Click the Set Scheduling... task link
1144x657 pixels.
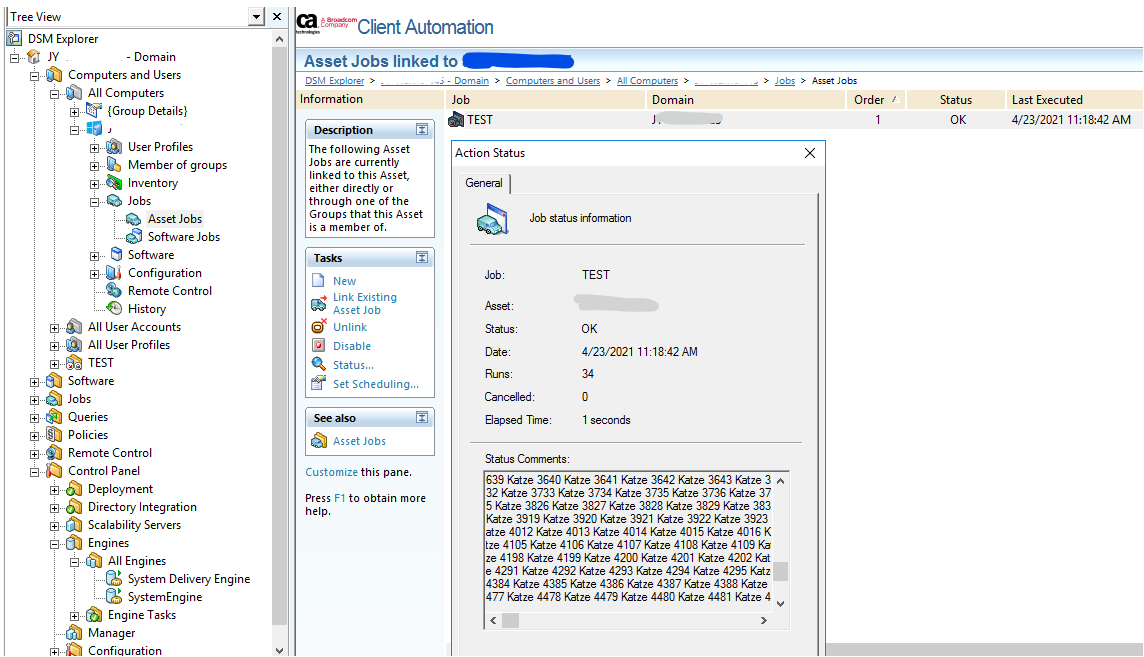pyautogui.click(x=376, y=384)
